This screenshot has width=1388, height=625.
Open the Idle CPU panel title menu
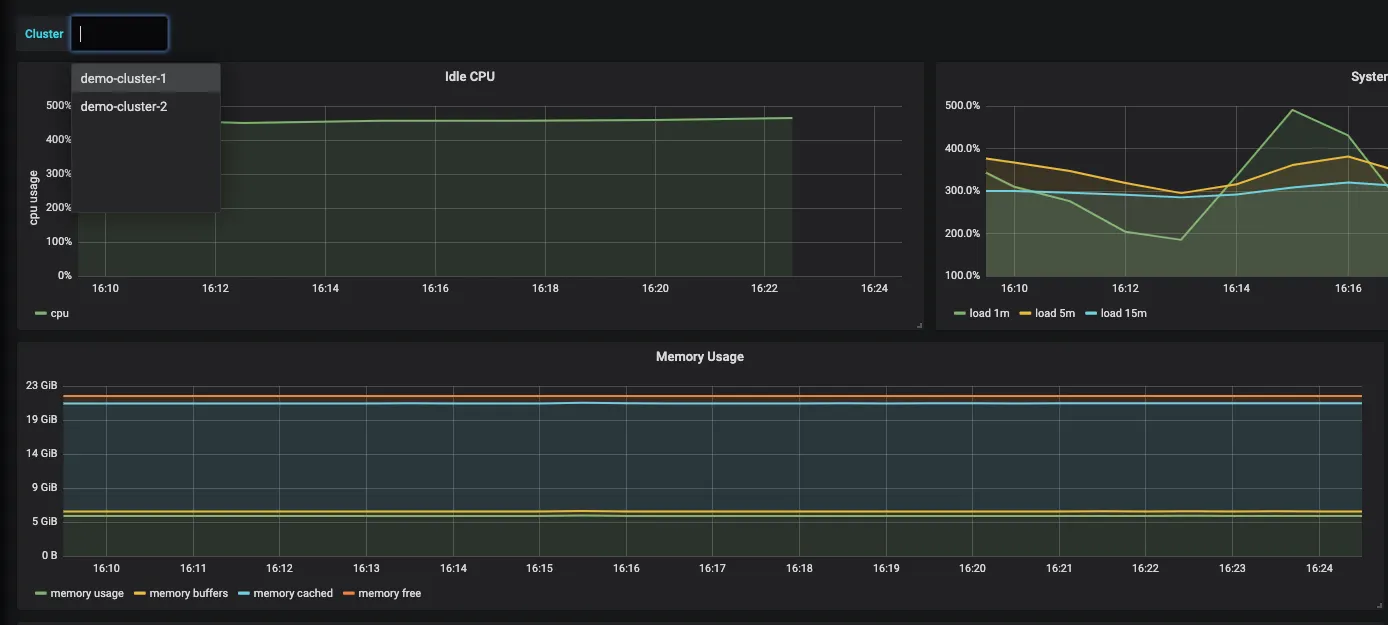pyautogui.click(x=470, y=76)
